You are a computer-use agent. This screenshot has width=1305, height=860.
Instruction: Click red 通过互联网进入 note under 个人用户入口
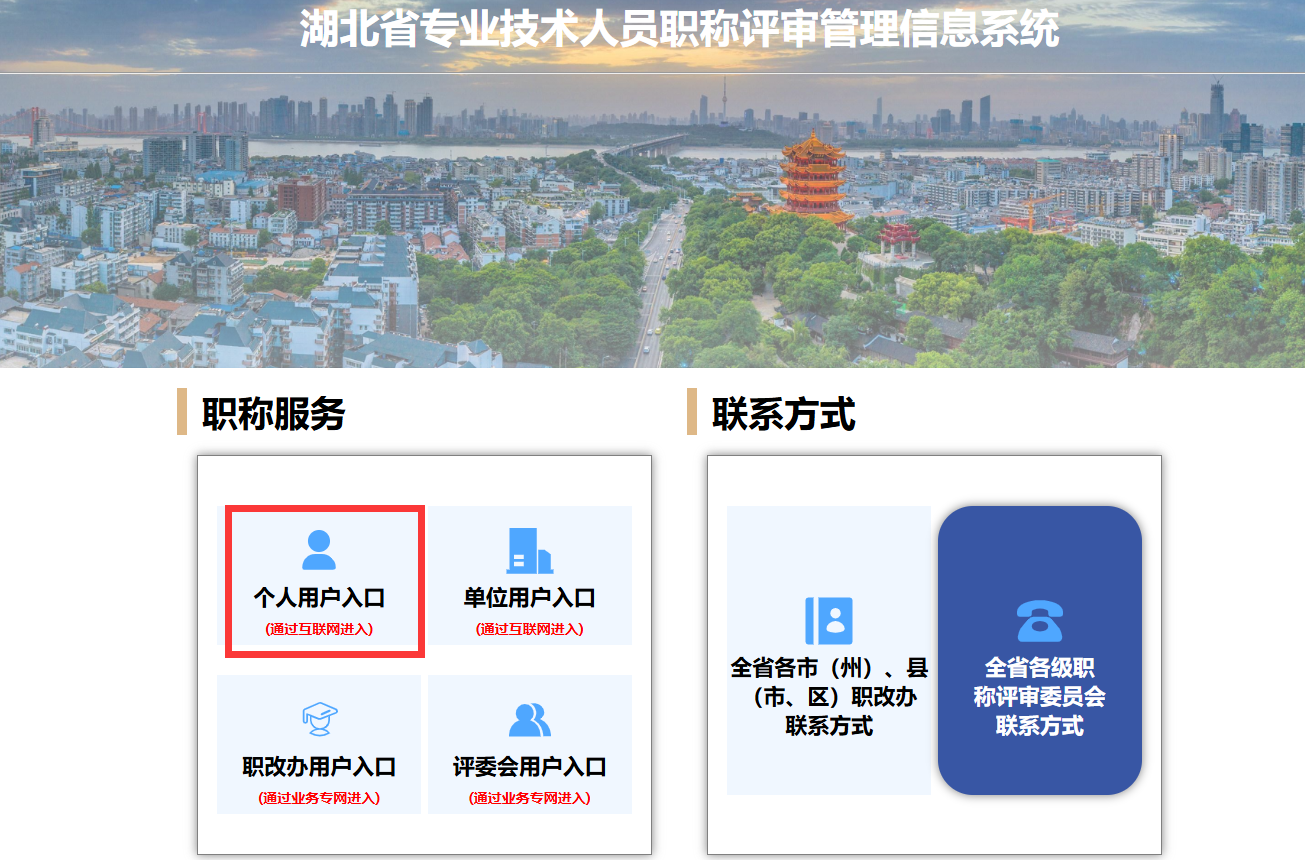319,629
